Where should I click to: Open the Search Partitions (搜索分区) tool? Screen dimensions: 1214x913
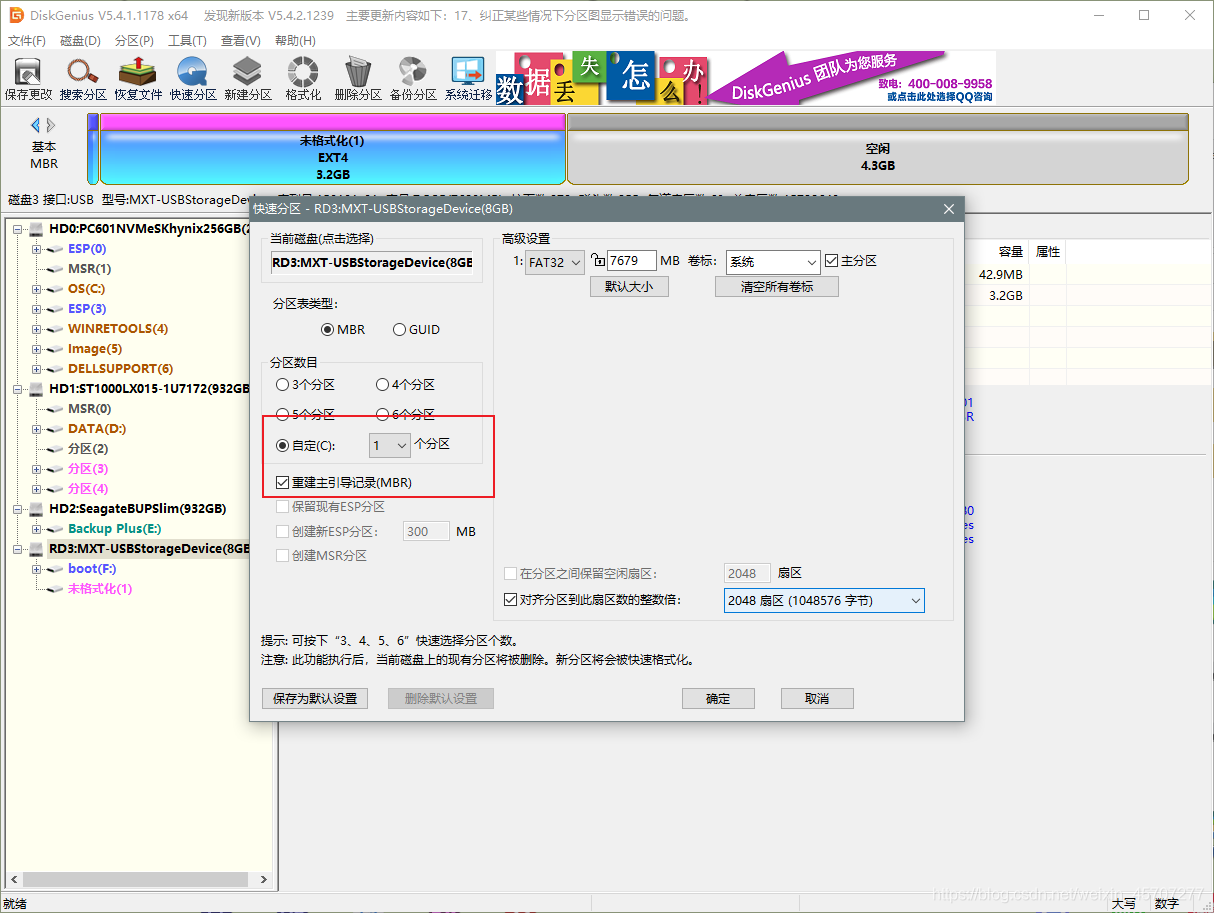(x=83, y=78)
